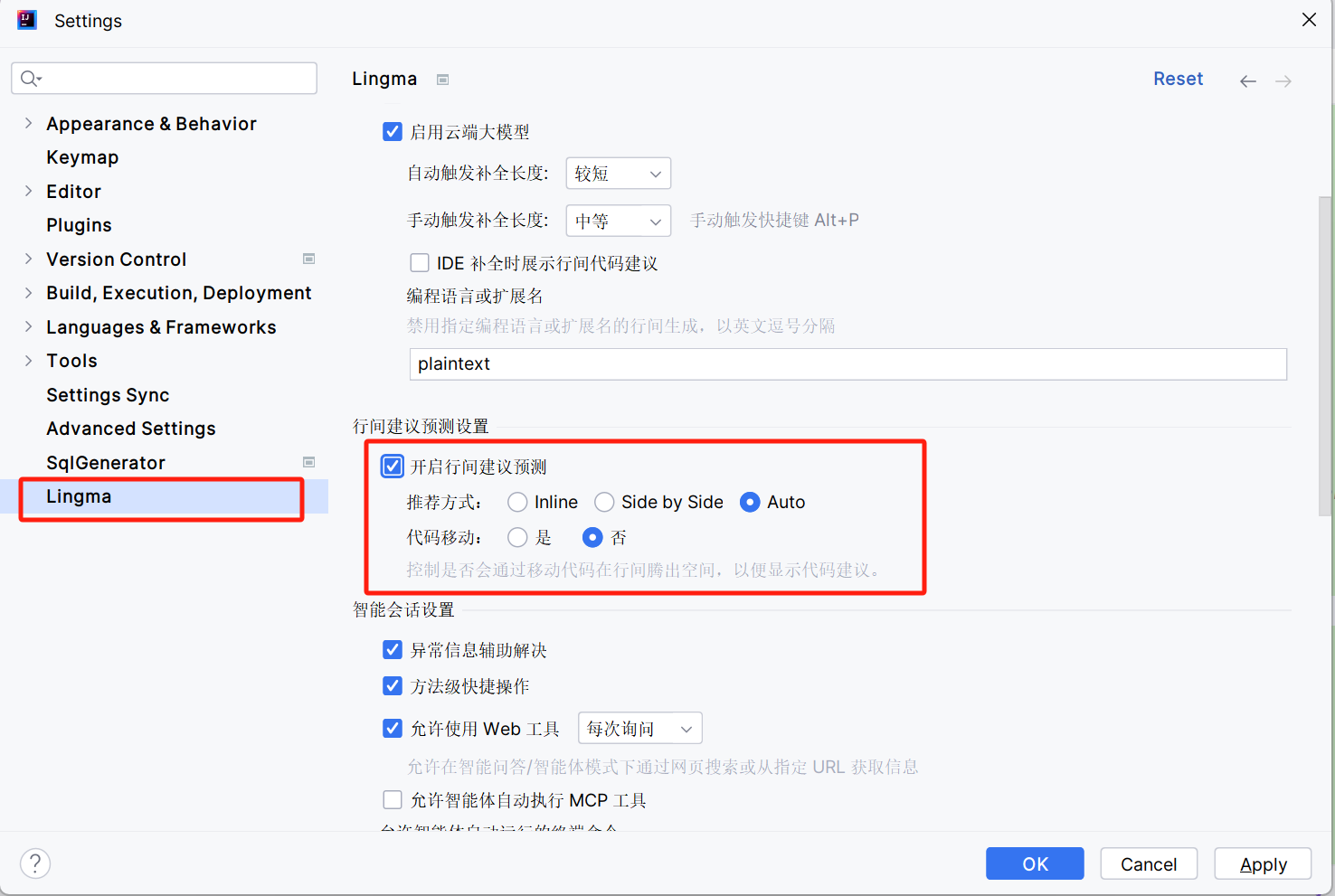This screenshot has height=896, width=1335.
Task: Click the plaintext input field
Action: 847,363
